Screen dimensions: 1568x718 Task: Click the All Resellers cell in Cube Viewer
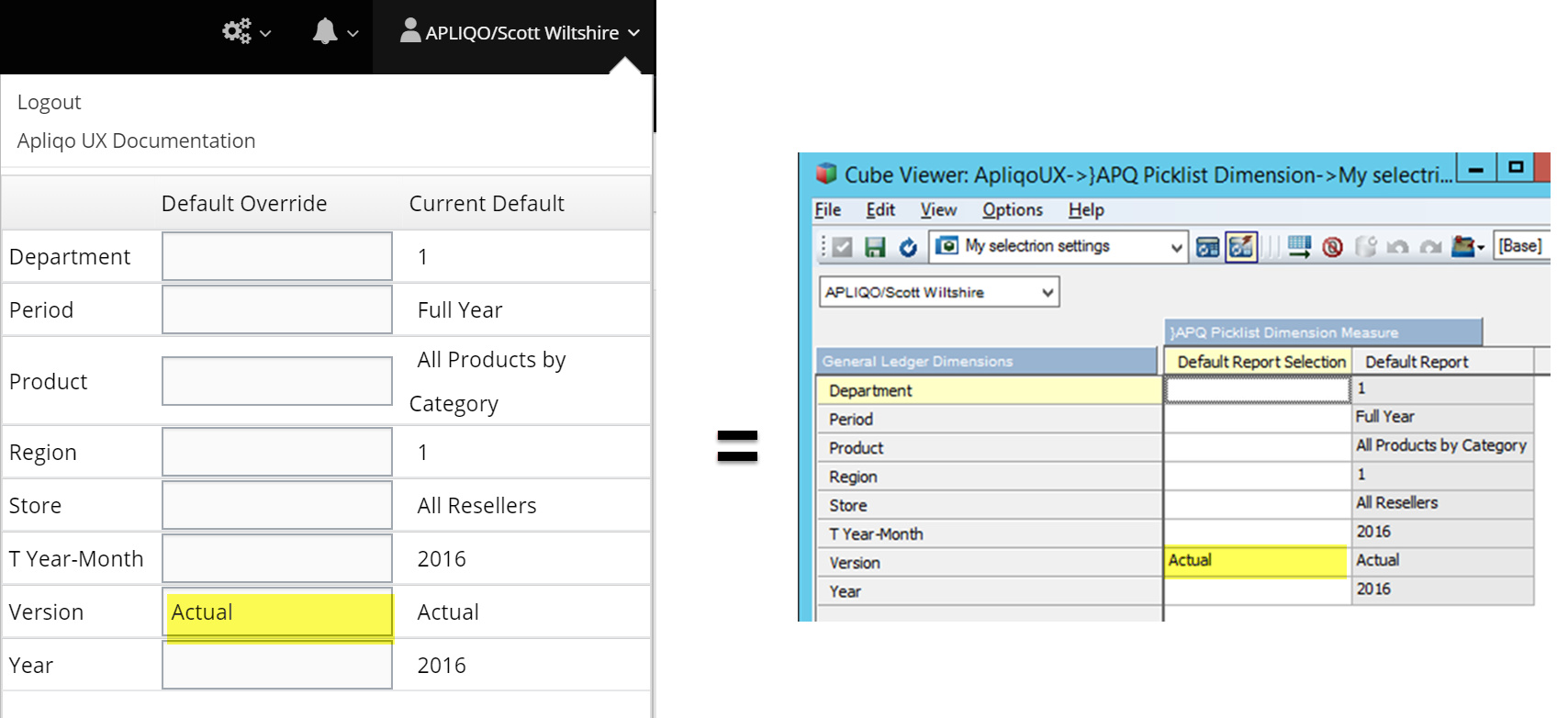pos(1443,503)
